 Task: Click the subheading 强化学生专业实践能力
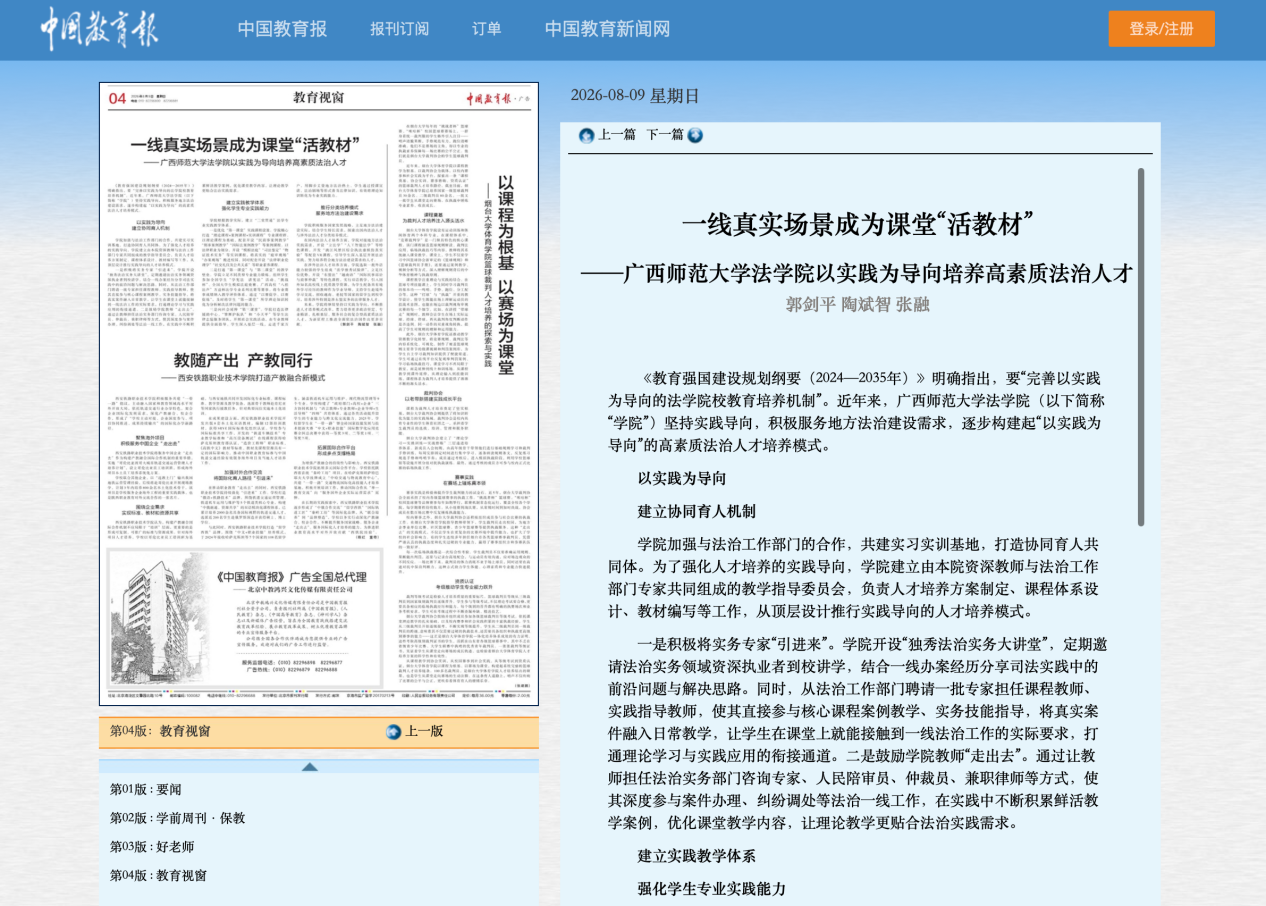pyautogui.click(x=712, y=889)
